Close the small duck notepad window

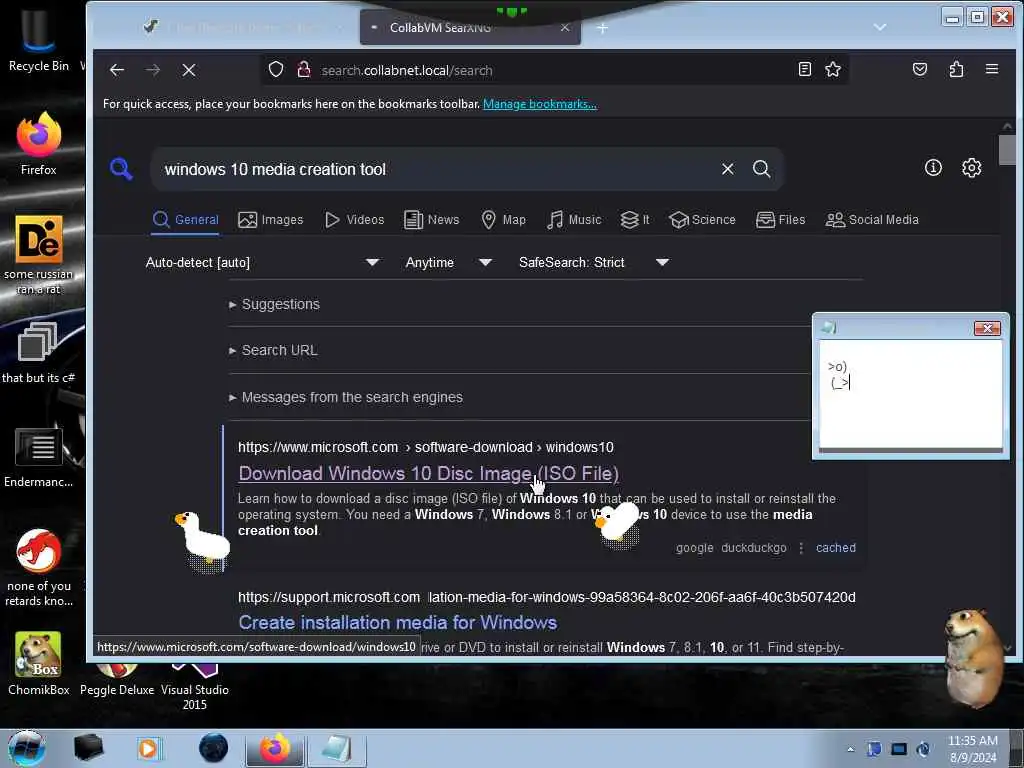(x=987, y=328)
